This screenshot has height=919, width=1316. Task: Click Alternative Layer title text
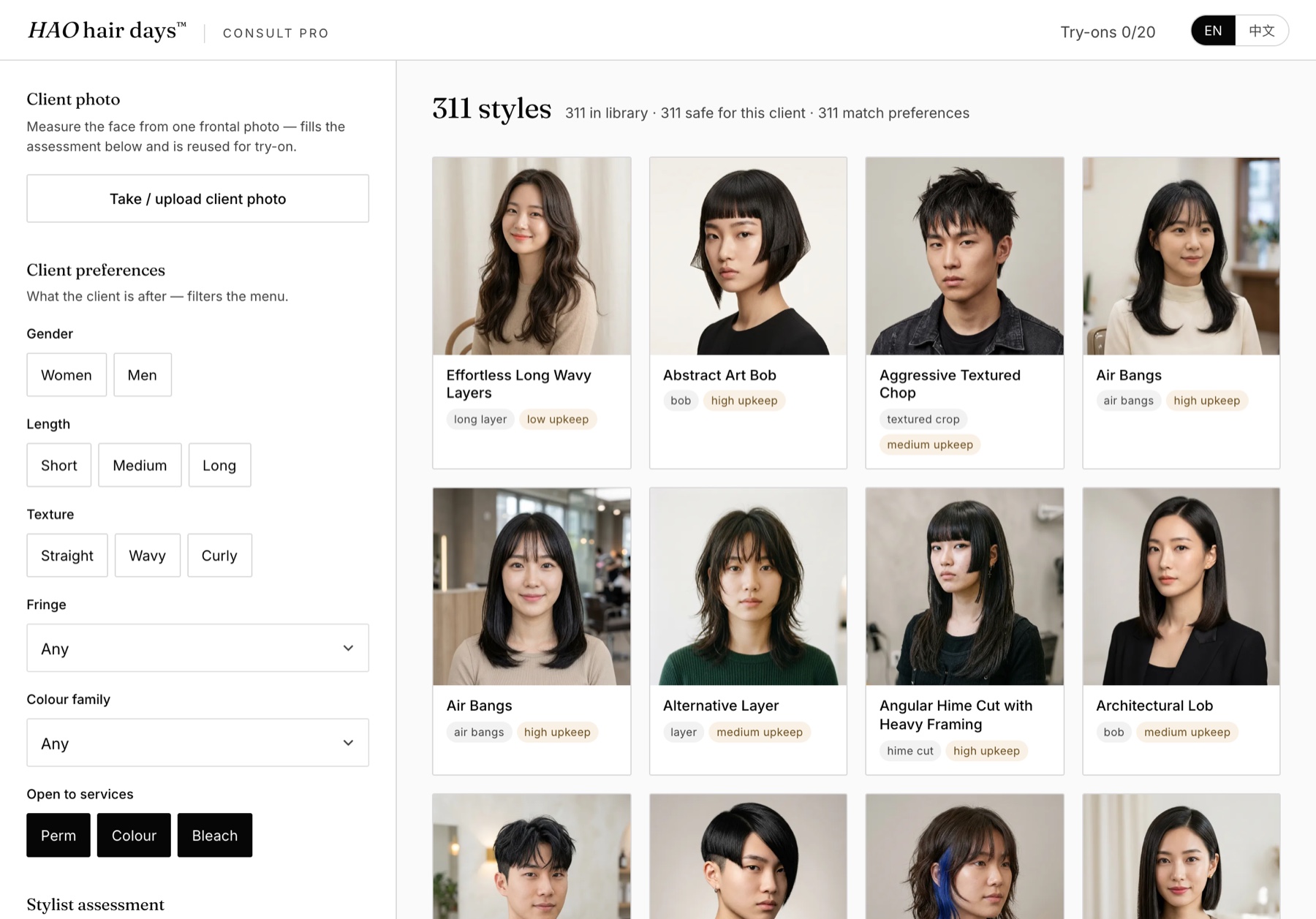pos(721,706)
